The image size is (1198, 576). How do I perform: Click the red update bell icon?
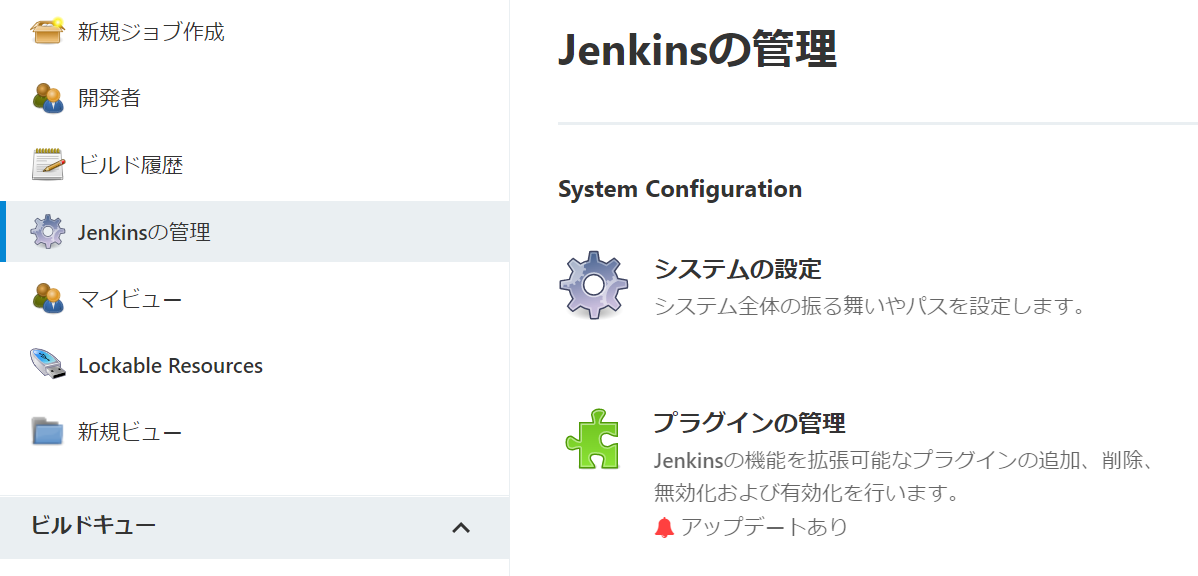[x=665, y=527]
